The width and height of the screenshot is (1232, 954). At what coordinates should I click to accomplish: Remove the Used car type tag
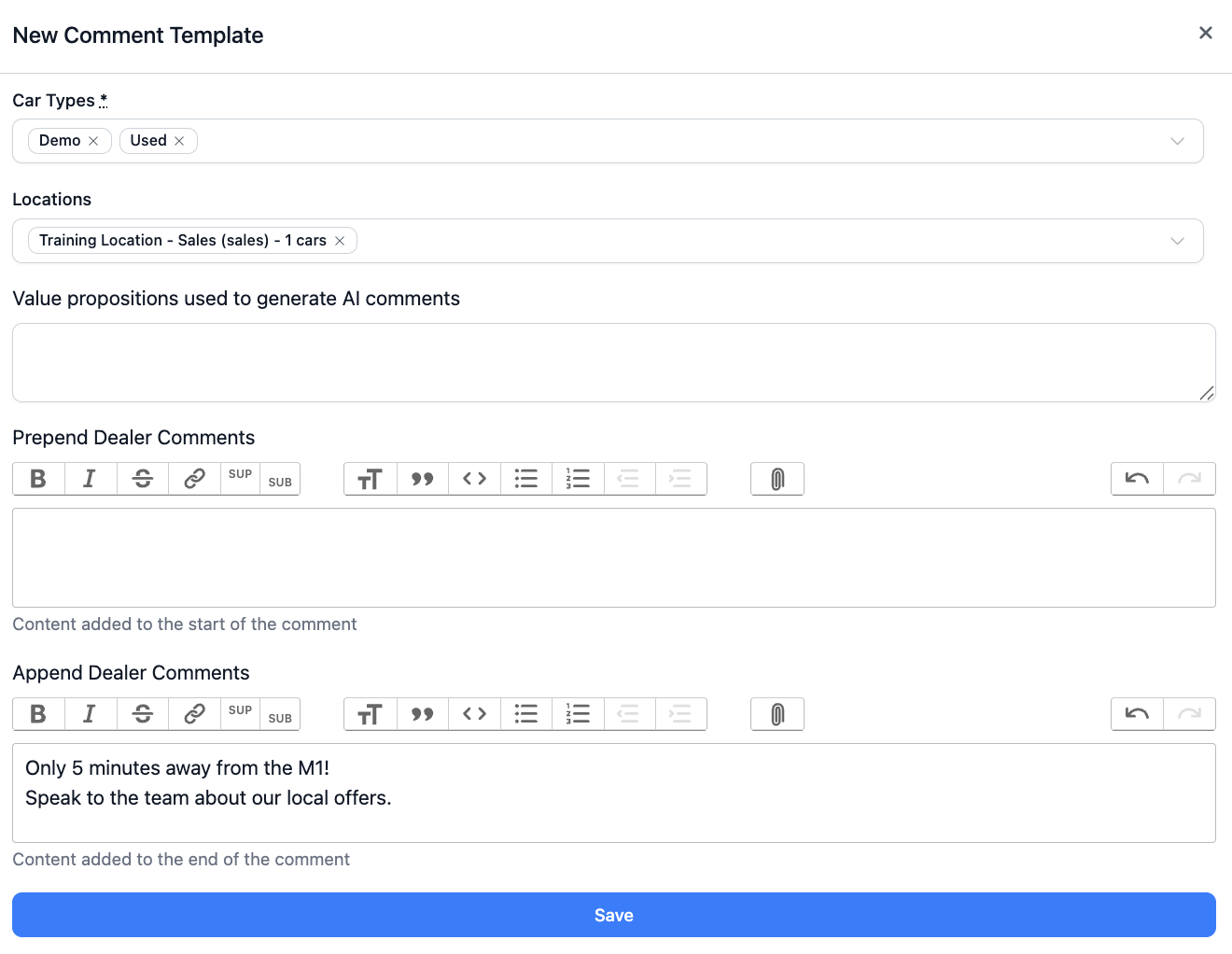179,141
